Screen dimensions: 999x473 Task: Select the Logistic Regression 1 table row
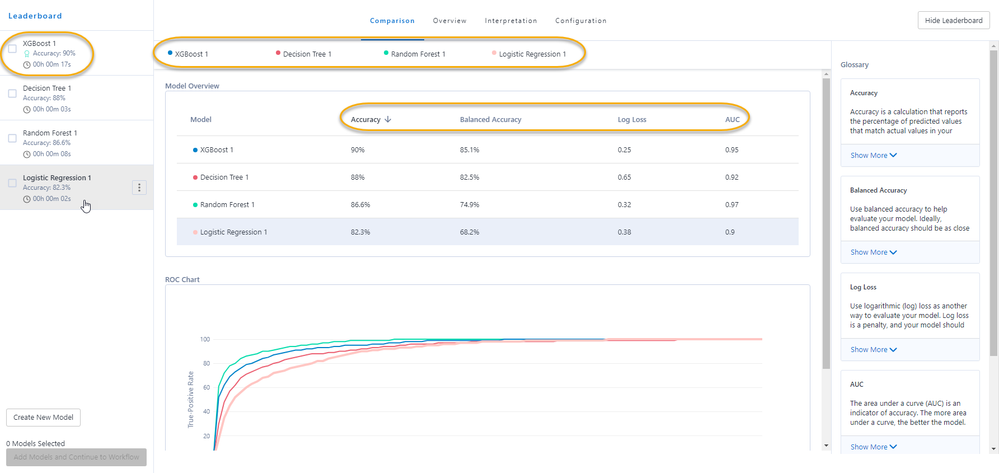[487, 232]
